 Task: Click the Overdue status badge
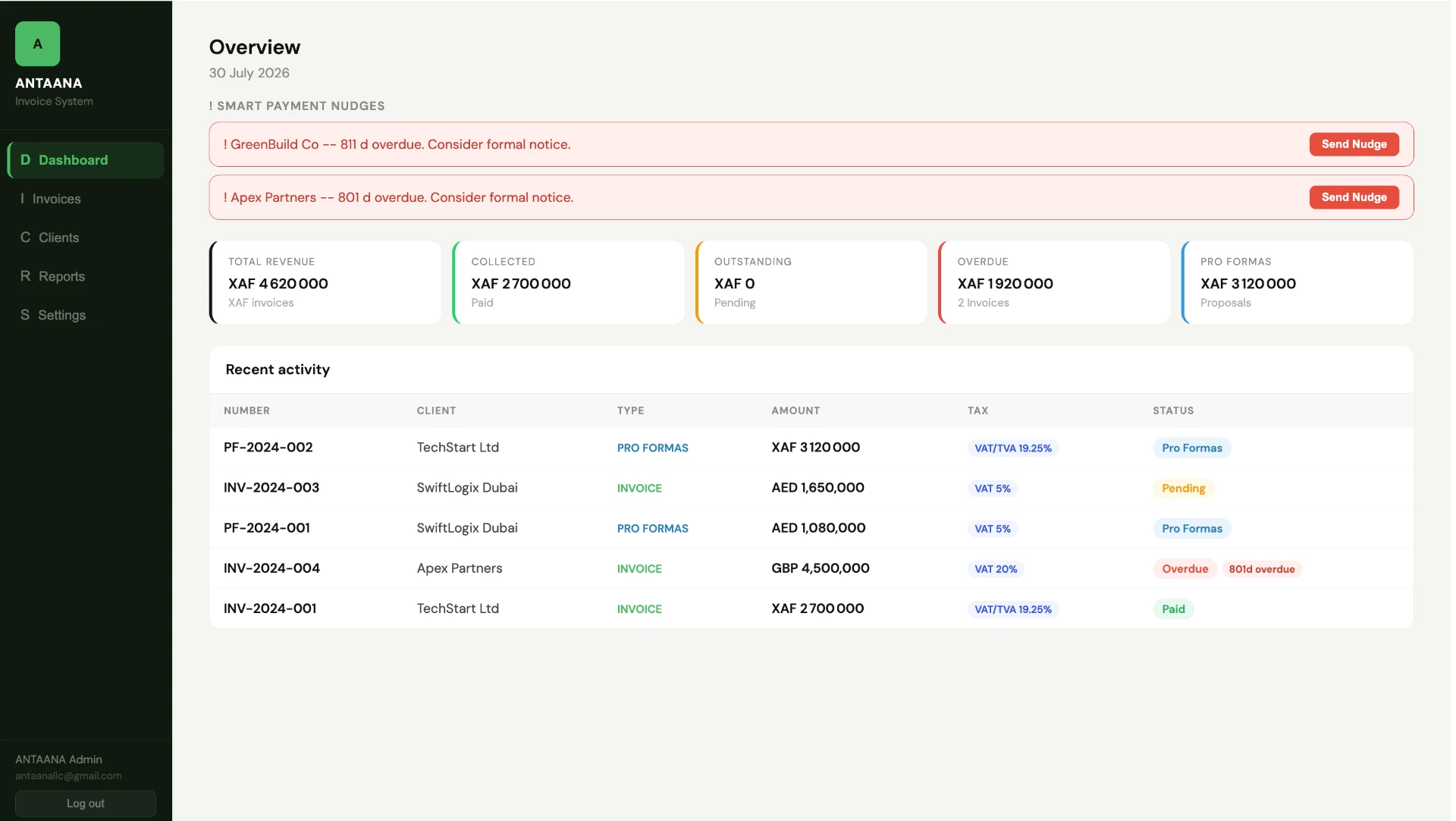(x=1185, y=569)
